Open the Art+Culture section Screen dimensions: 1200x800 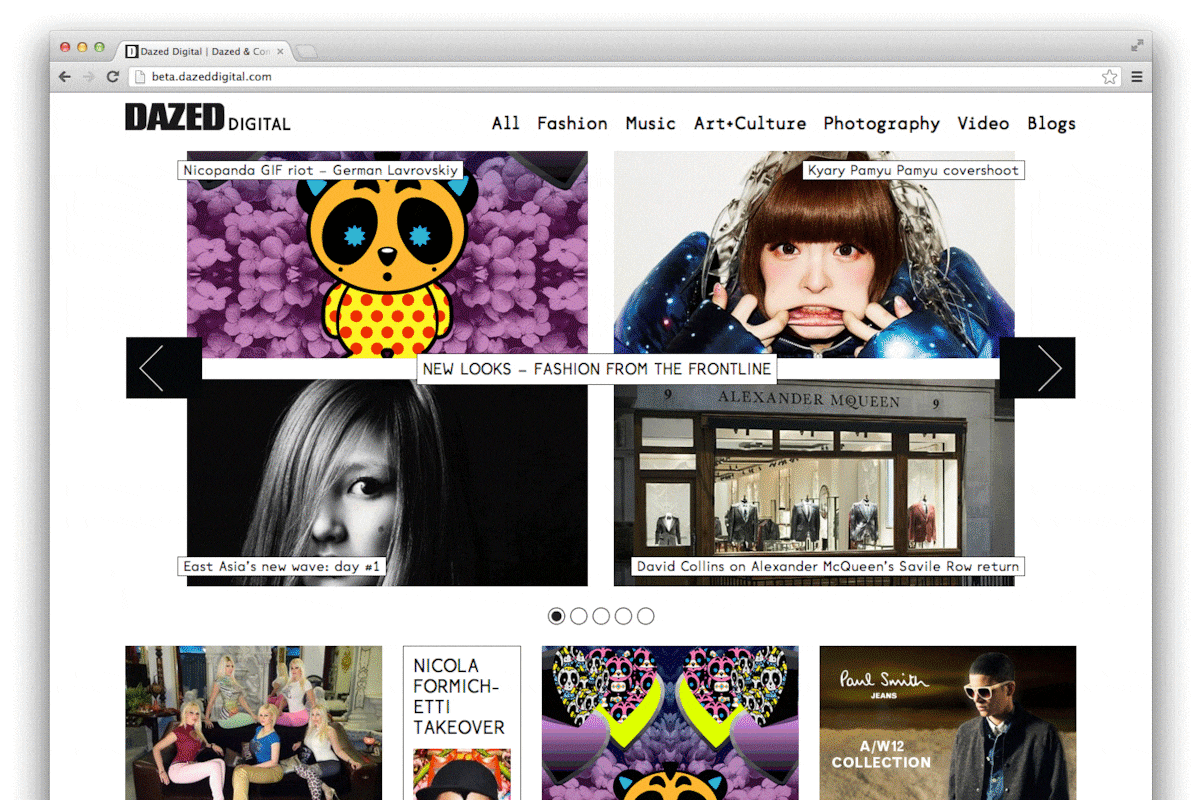click(x=750, y=123)
